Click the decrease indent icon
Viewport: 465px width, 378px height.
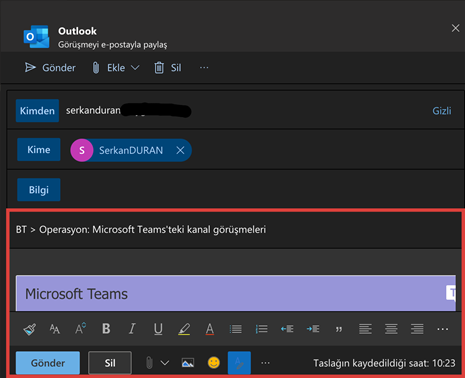(x=287, y=329)
